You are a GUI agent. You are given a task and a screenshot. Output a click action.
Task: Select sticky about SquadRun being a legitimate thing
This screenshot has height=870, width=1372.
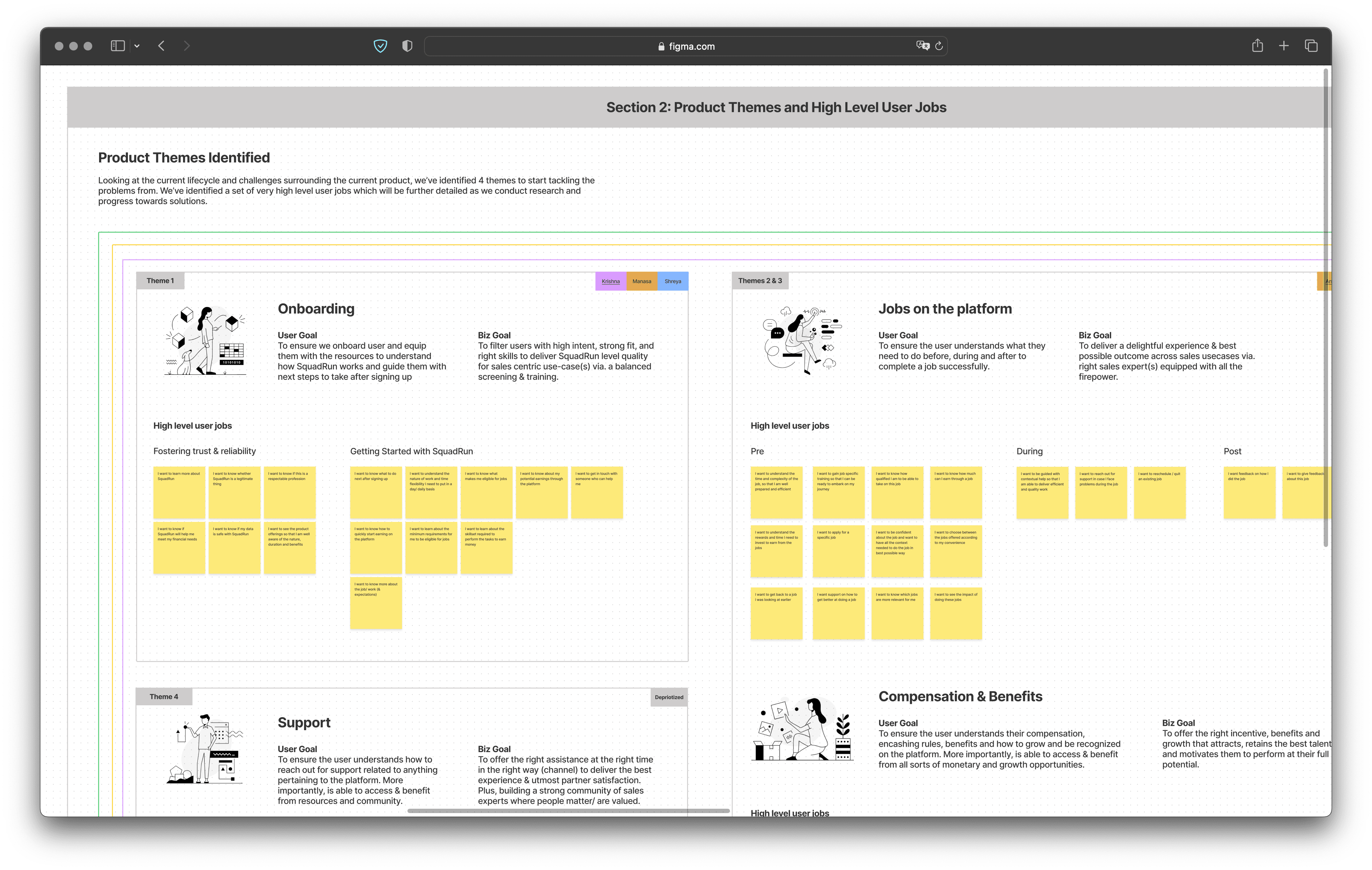point(234,493)
